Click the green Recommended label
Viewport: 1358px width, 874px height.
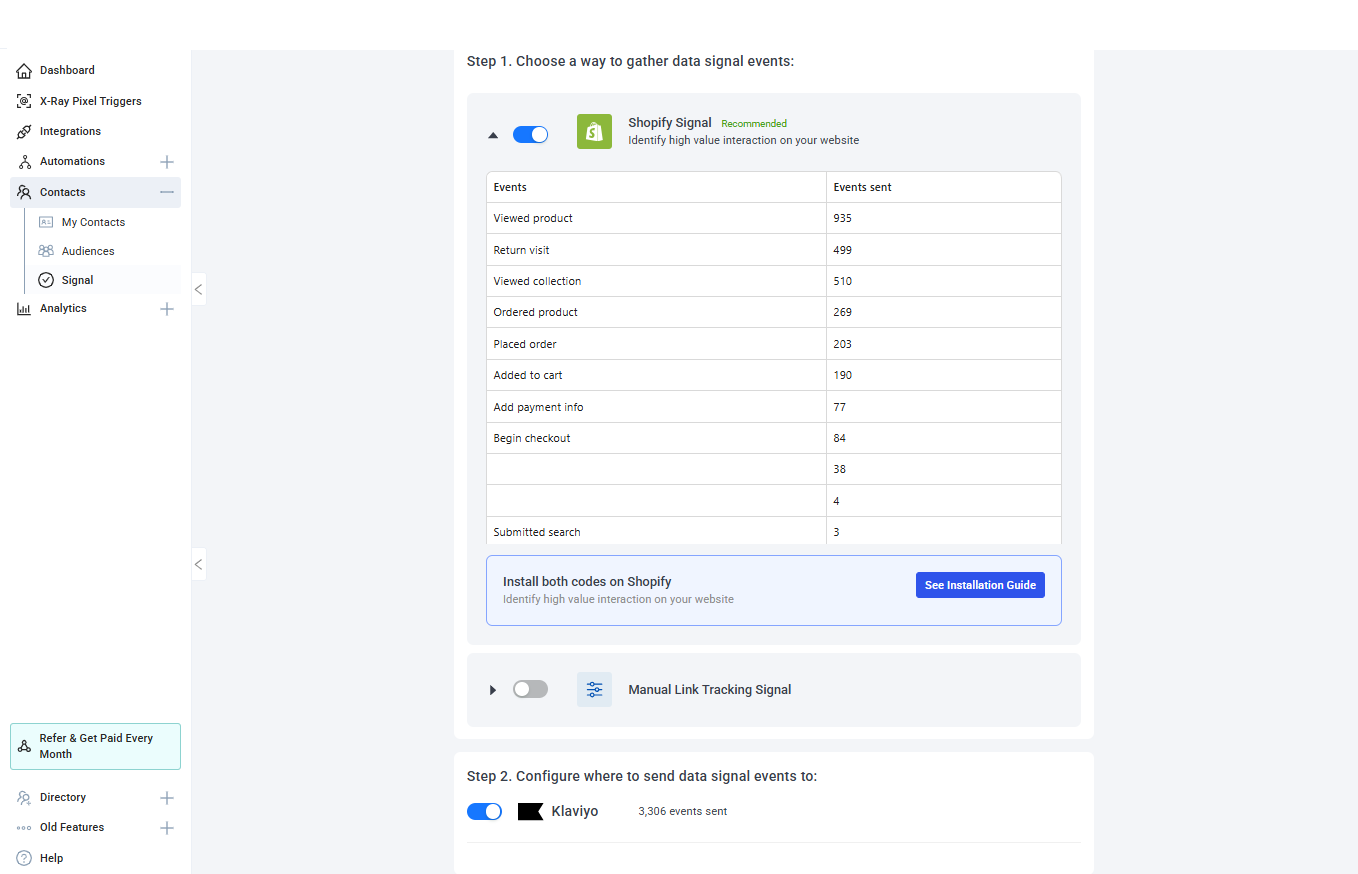tap(754, 124)
